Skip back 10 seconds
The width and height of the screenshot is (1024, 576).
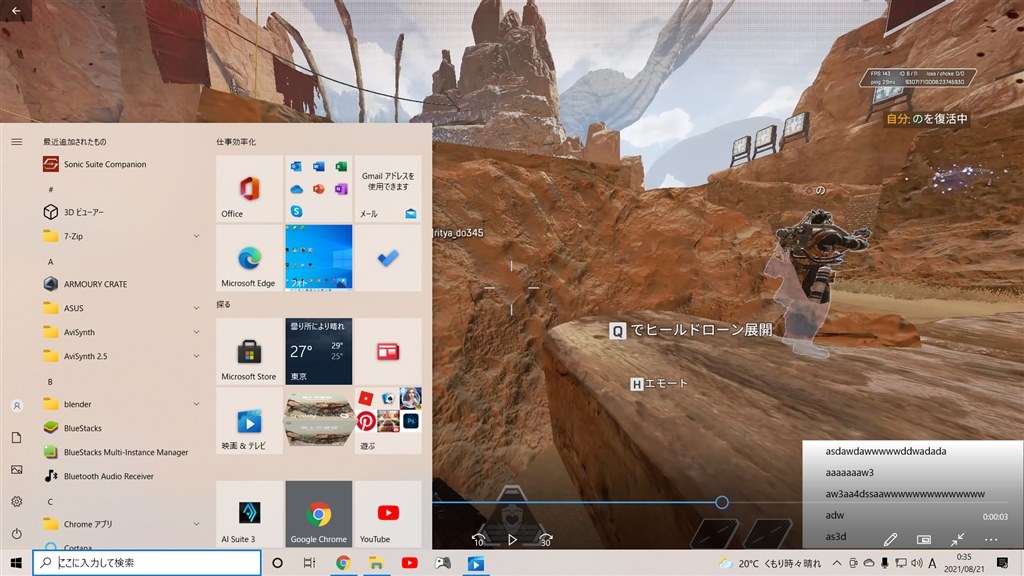tap(478, 539)
